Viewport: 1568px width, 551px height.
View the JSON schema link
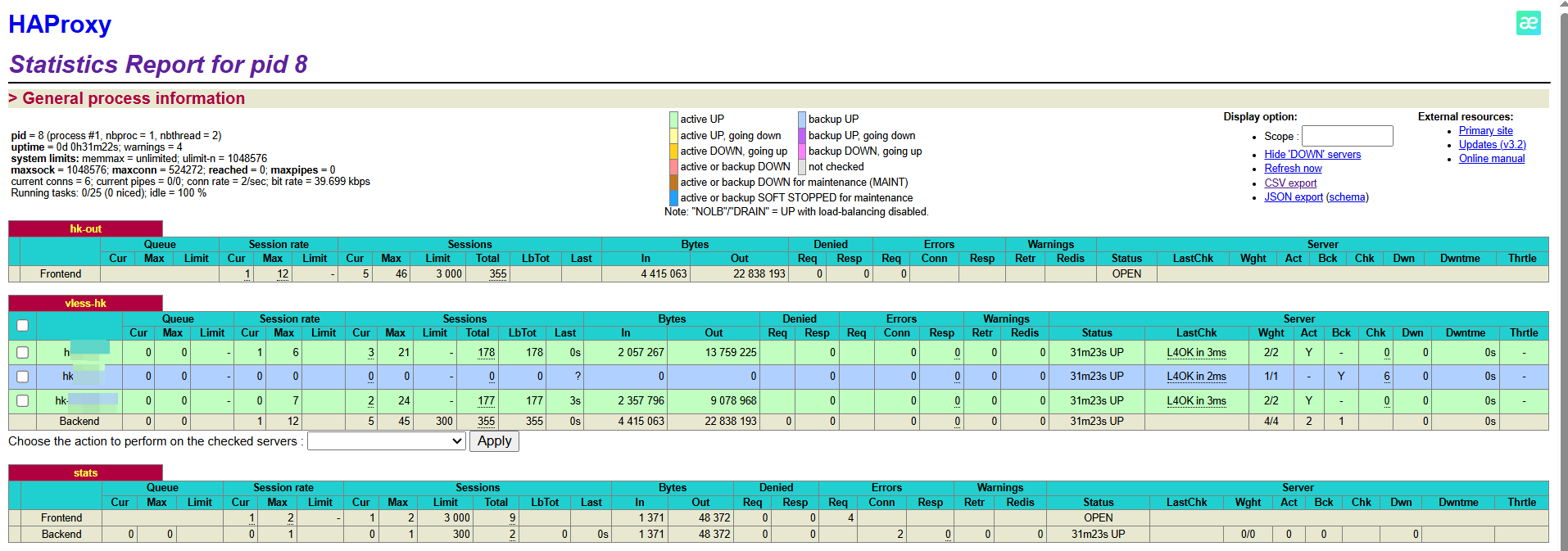coord(1347,197)
